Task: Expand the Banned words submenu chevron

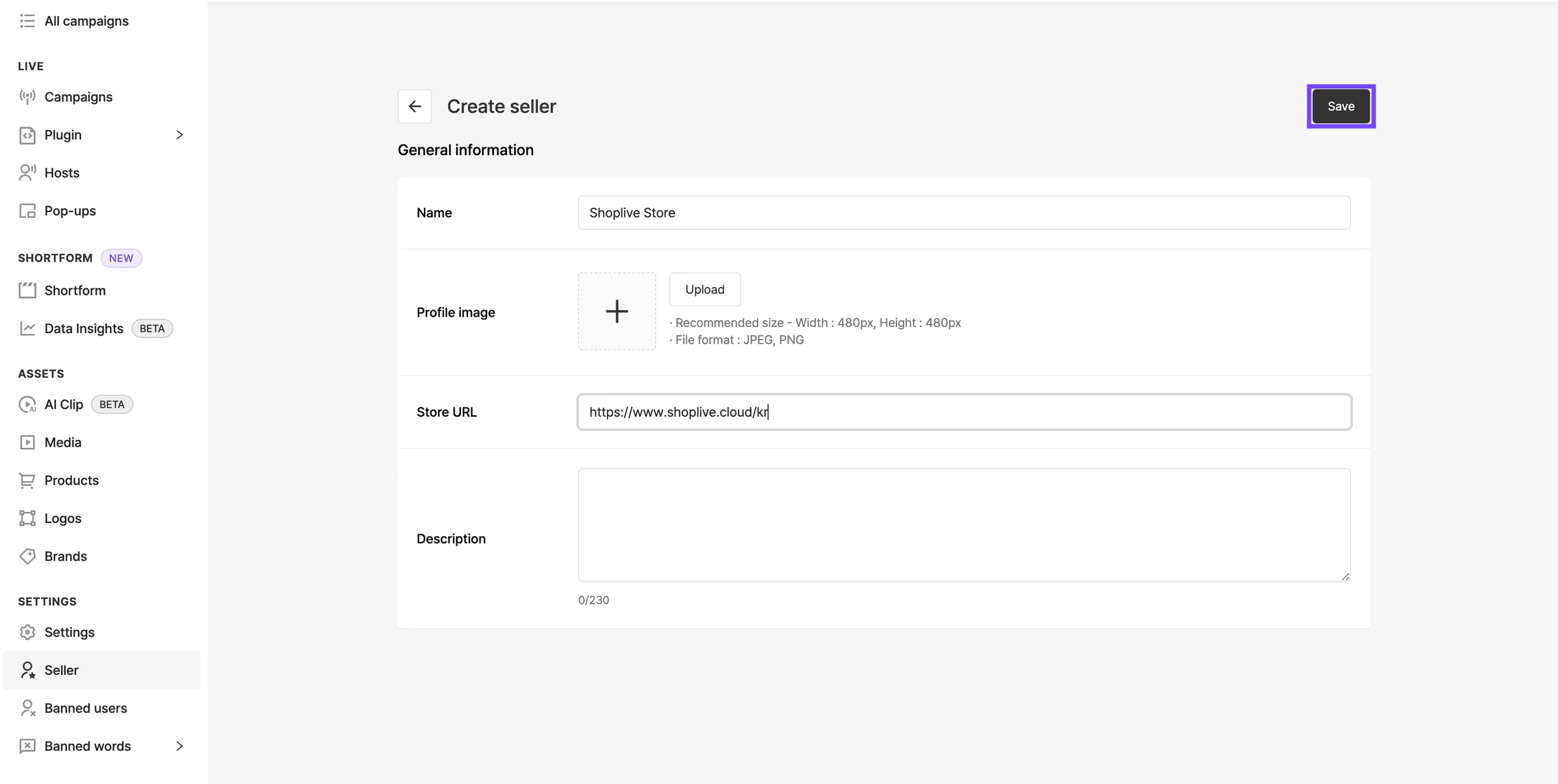Action: (x=180, y=746)
